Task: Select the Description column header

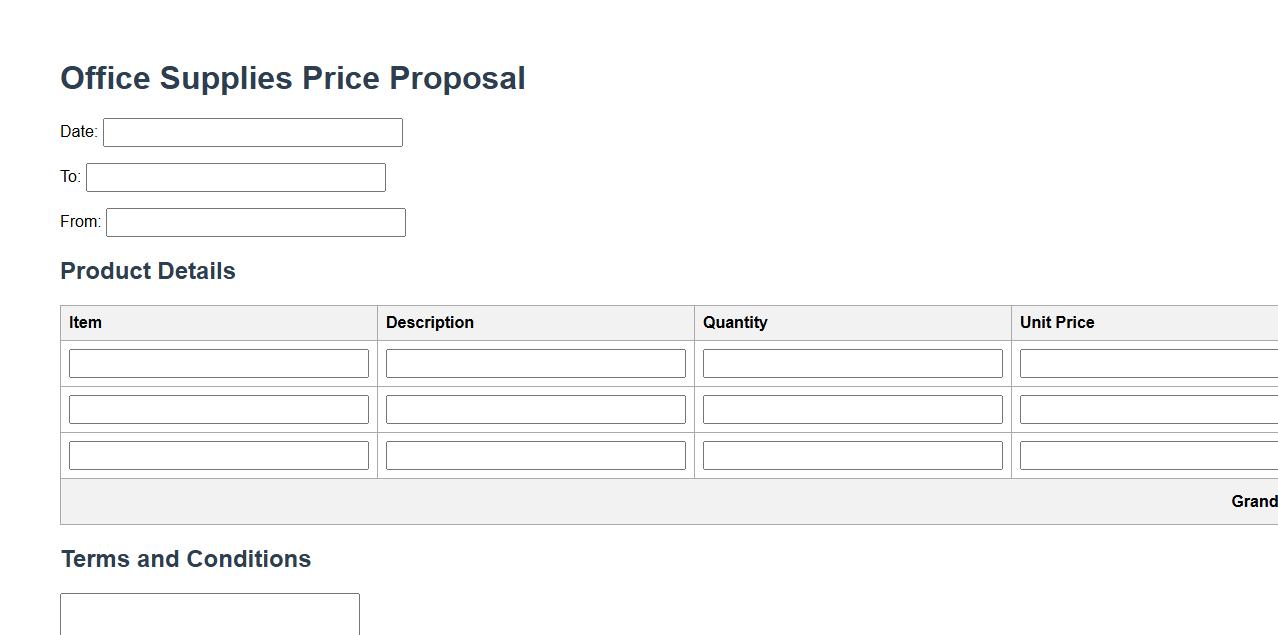Action: click(430, 322)
